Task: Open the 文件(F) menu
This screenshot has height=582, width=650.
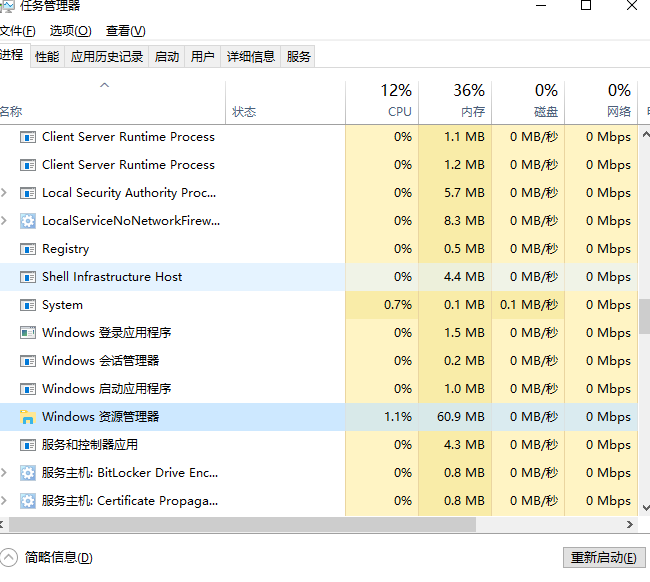Action: tap(17, 31)
